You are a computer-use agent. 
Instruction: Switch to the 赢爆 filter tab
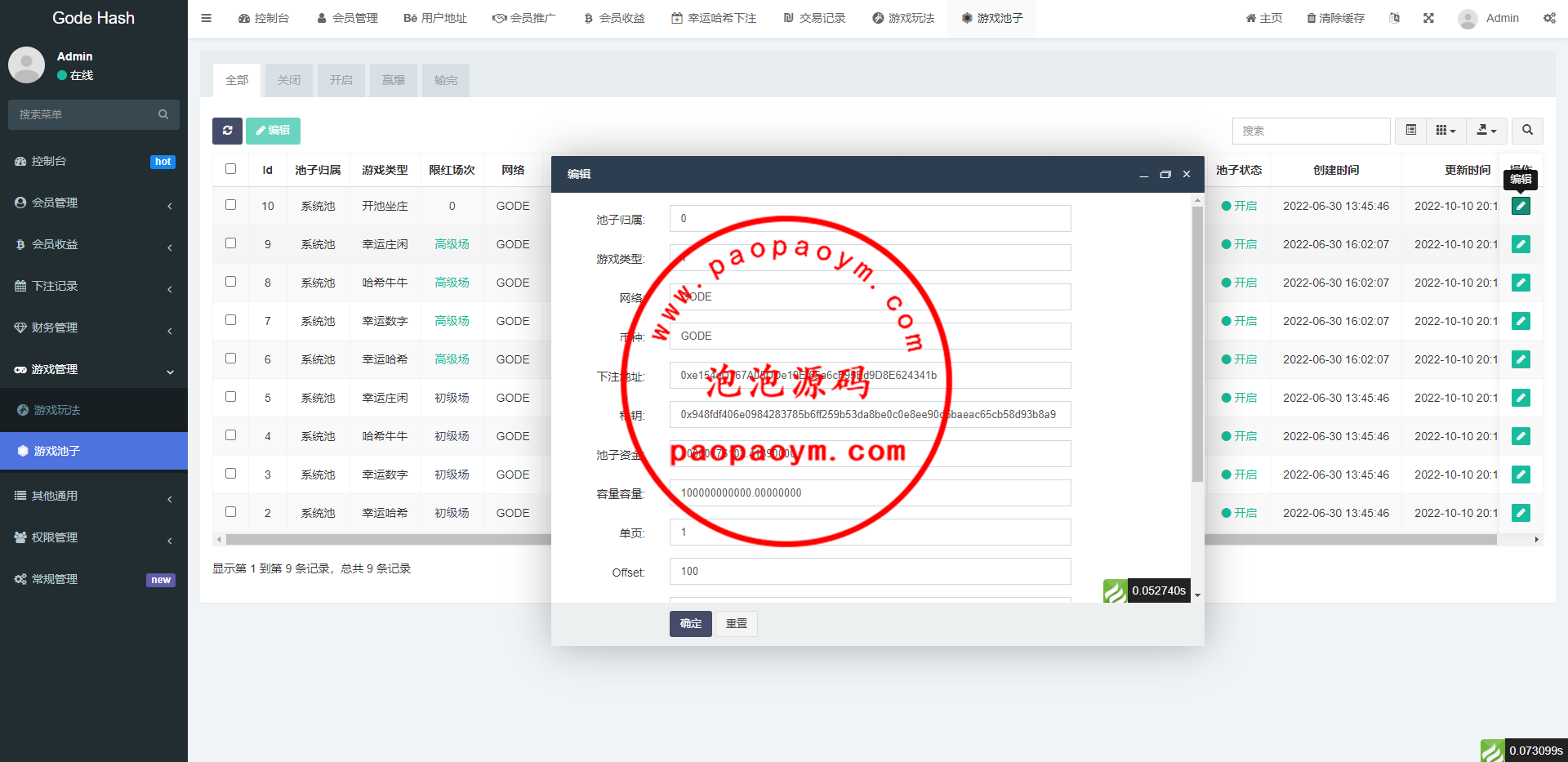(394, 80)
